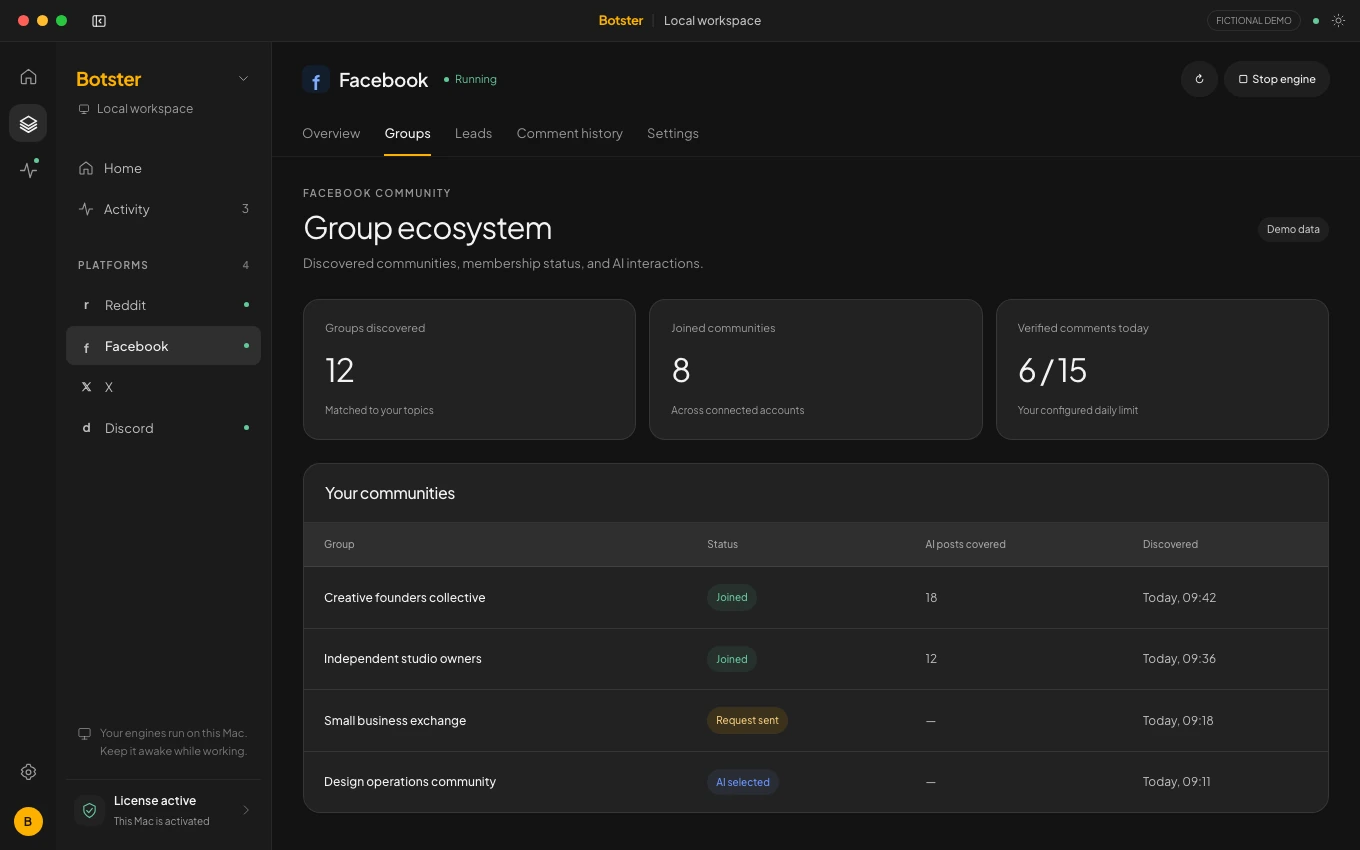The height and width of the screenshot is (850, 1360).
Task: Click the Groups discovered card
Action: 469,369
